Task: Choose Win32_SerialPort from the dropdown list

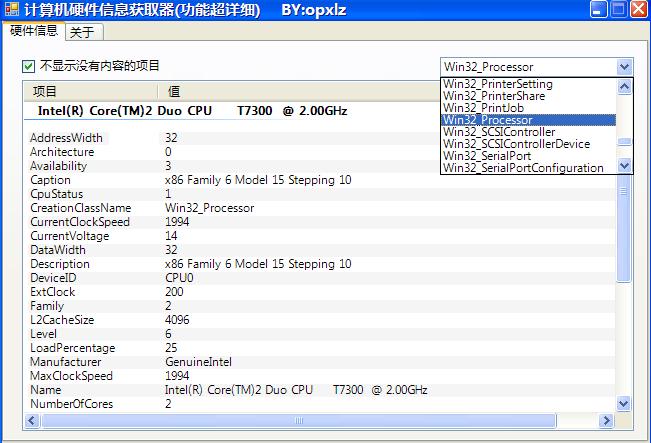Action: 528,156
